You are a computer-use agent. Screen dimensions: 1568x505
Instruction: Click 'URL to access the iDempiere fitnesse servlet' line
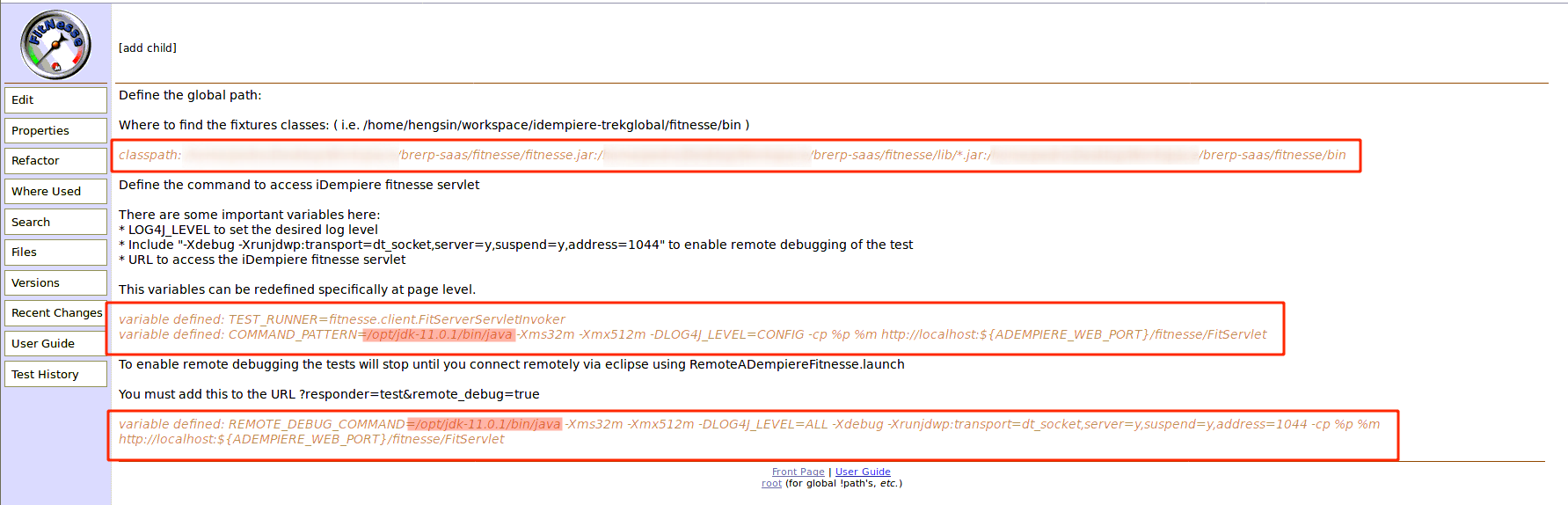tap(262, 260)
